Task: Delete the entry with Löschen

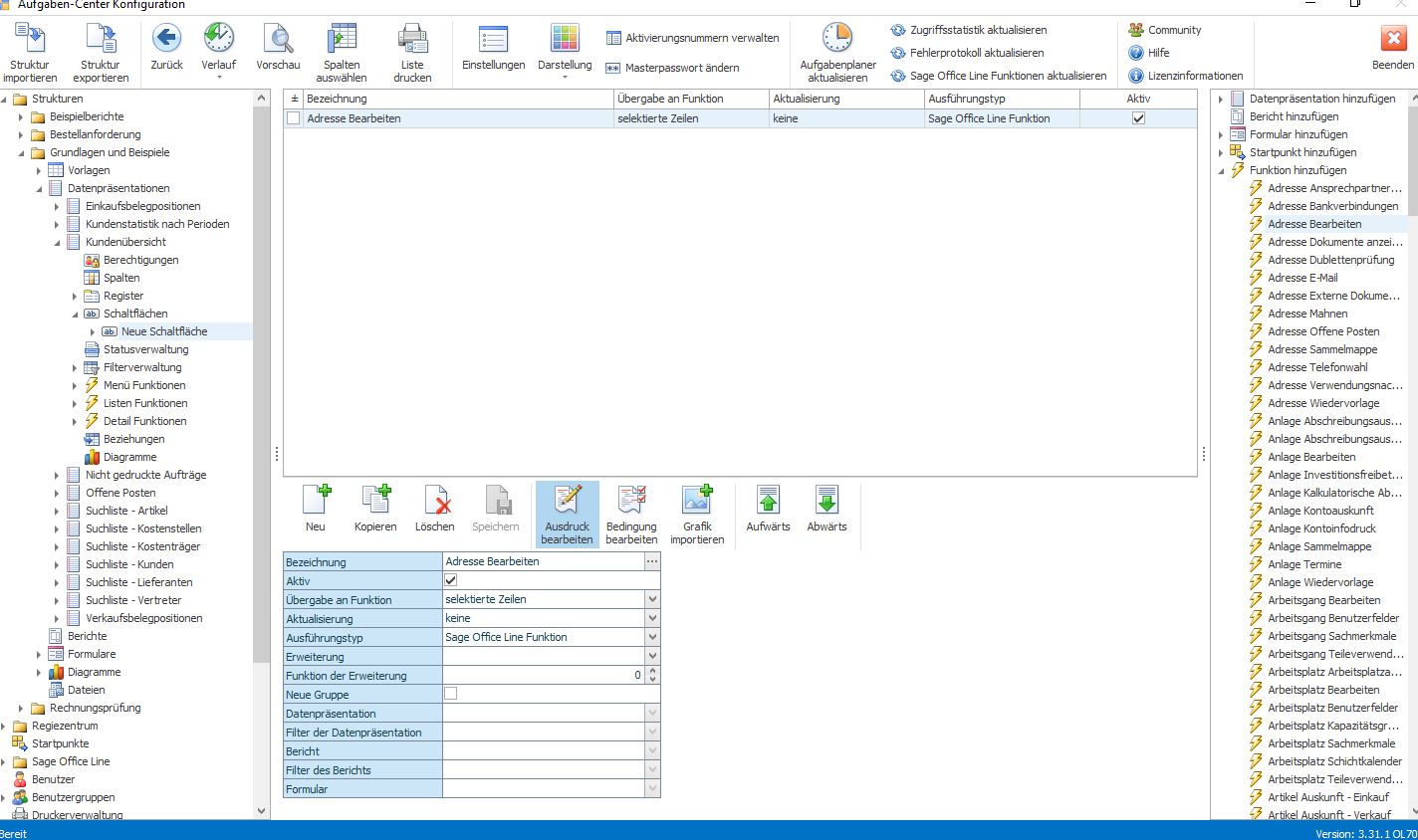Action: point(435,500)
